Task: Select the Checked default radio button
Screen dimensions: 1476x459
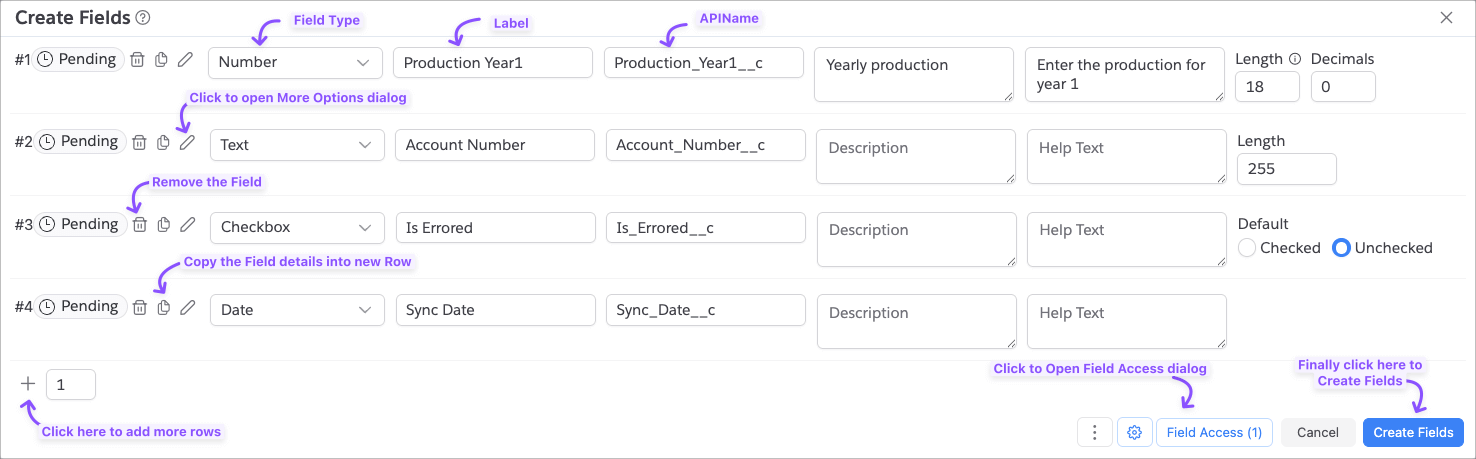Action: [x=1247, y=248]
